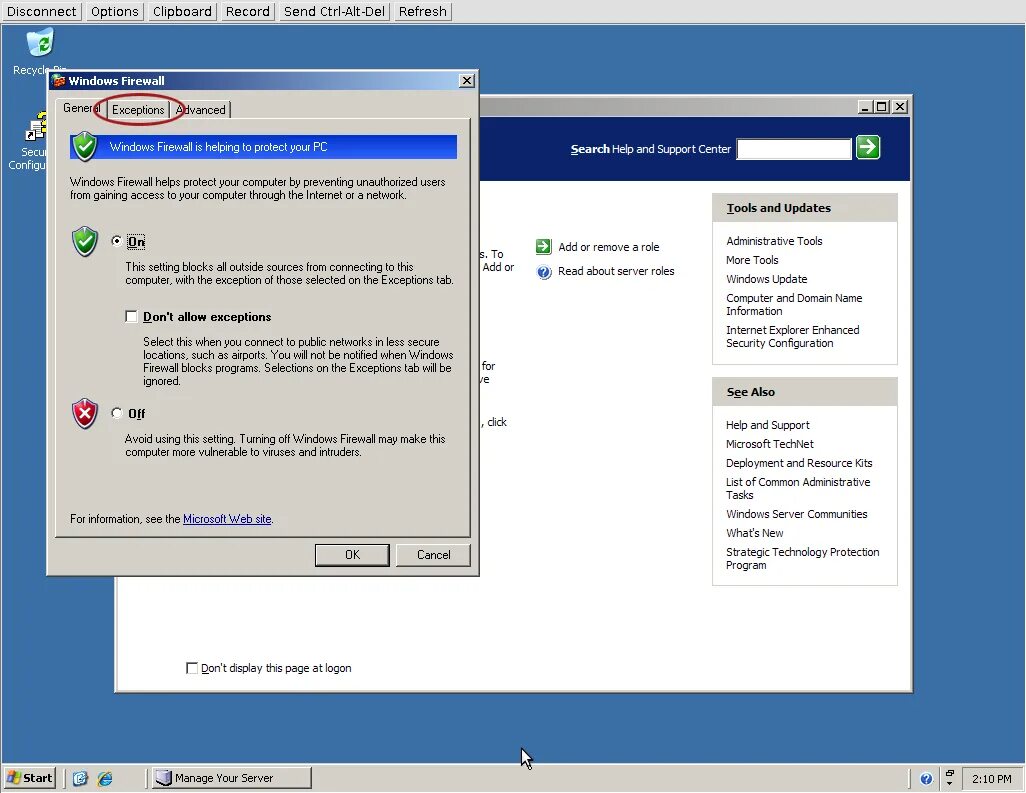Open Windows Server Communities link
This screenshot has width=1026, height=793.
pyautogui.click(x=796, y=514)
